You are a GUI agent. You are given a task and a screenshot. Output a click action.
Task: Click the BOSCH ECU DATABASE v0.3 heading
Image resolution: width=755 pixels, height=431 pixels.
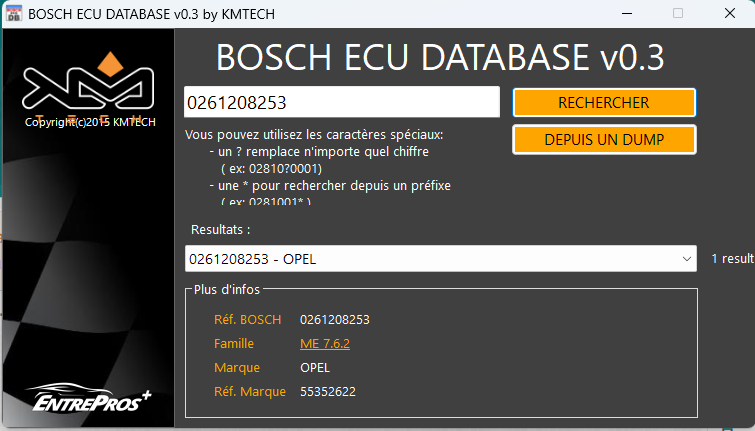[x=440, y=57]
